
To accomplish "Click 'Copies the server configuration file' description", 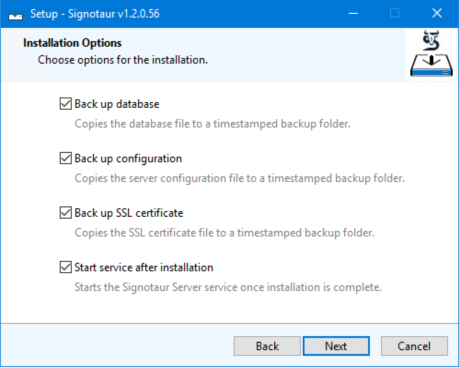I will coord(239,178).
